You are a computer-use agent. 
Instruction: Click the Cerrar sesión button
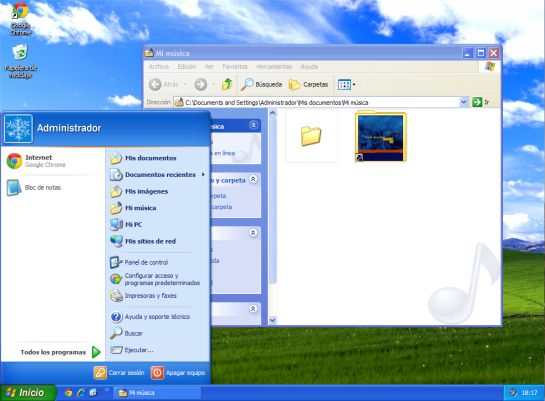[x=119, y=373]
